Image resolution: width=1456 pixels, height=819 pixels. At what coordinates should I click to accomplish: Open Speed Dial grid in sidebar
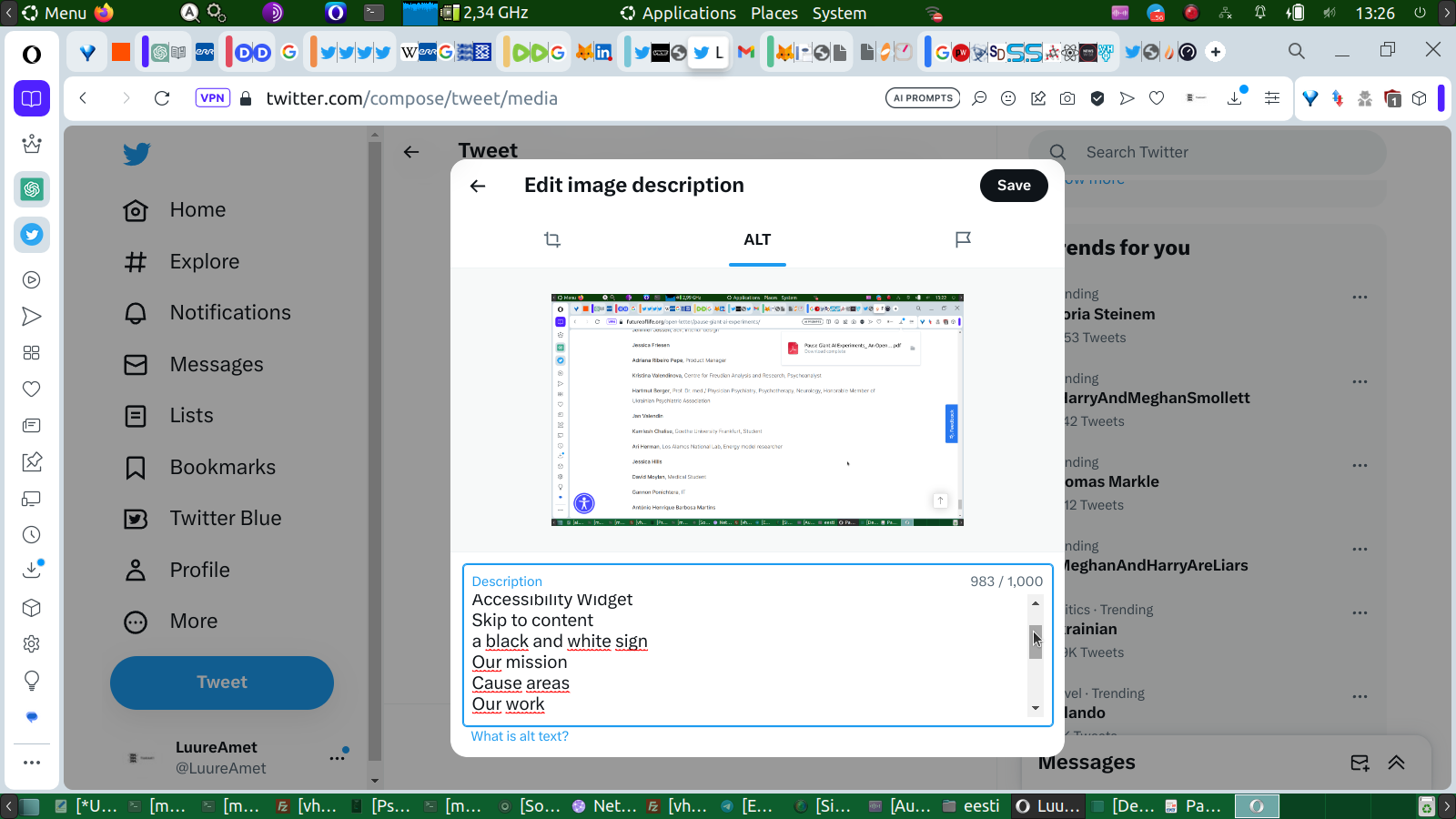tap(32, 353)
